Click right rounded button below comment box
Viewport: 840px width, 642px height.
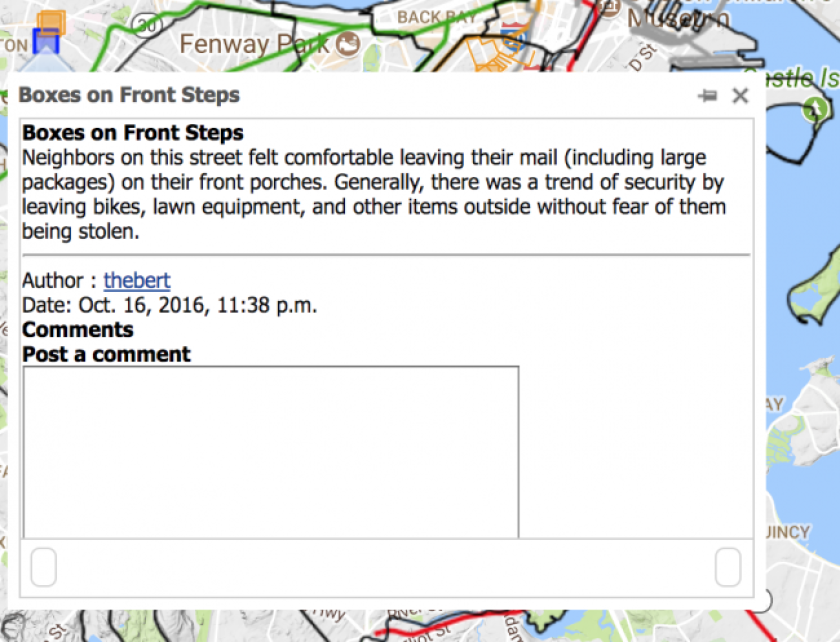[x=728, y=567]
